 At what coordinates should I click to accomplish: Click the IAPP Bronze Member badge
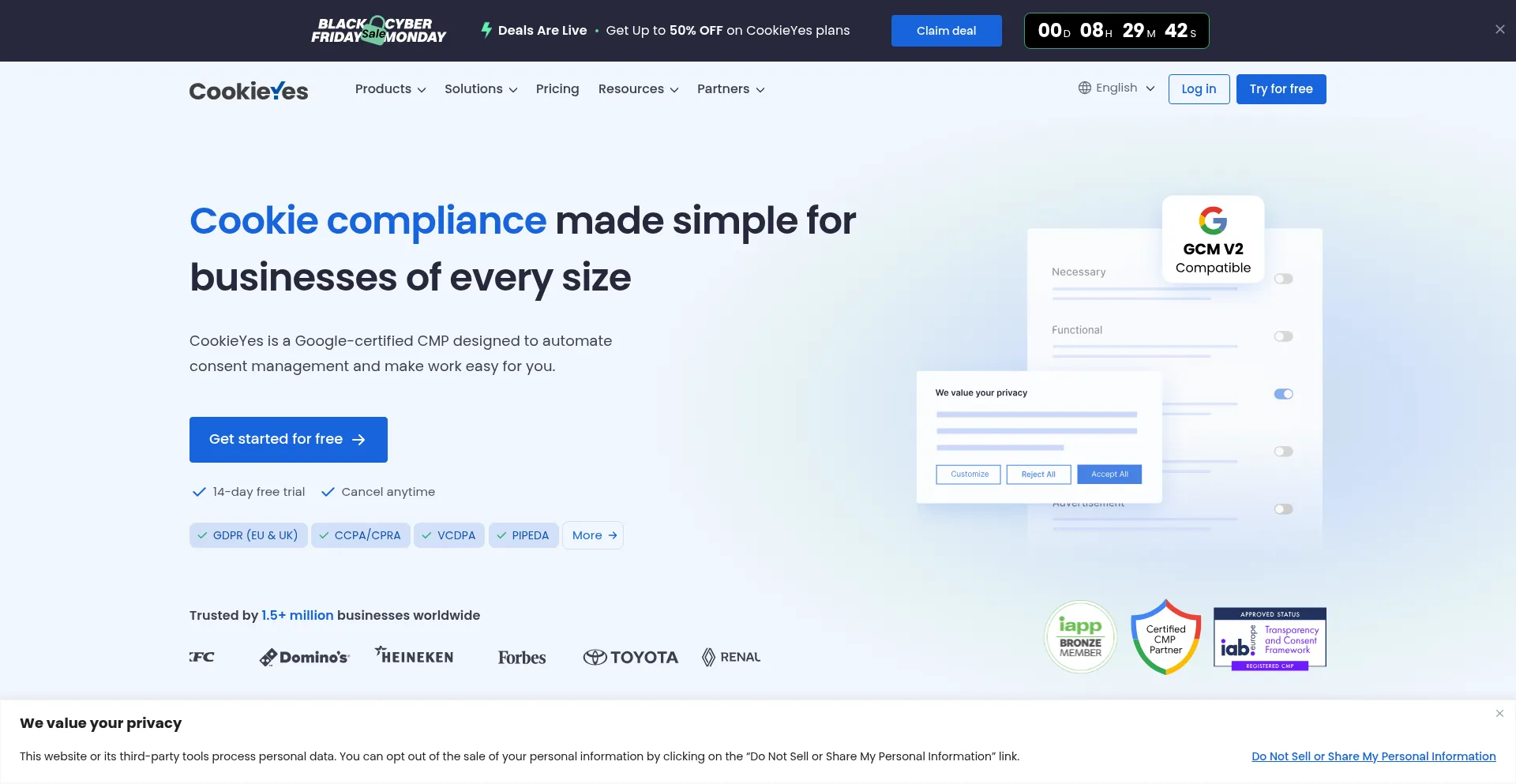point(1080,636)
